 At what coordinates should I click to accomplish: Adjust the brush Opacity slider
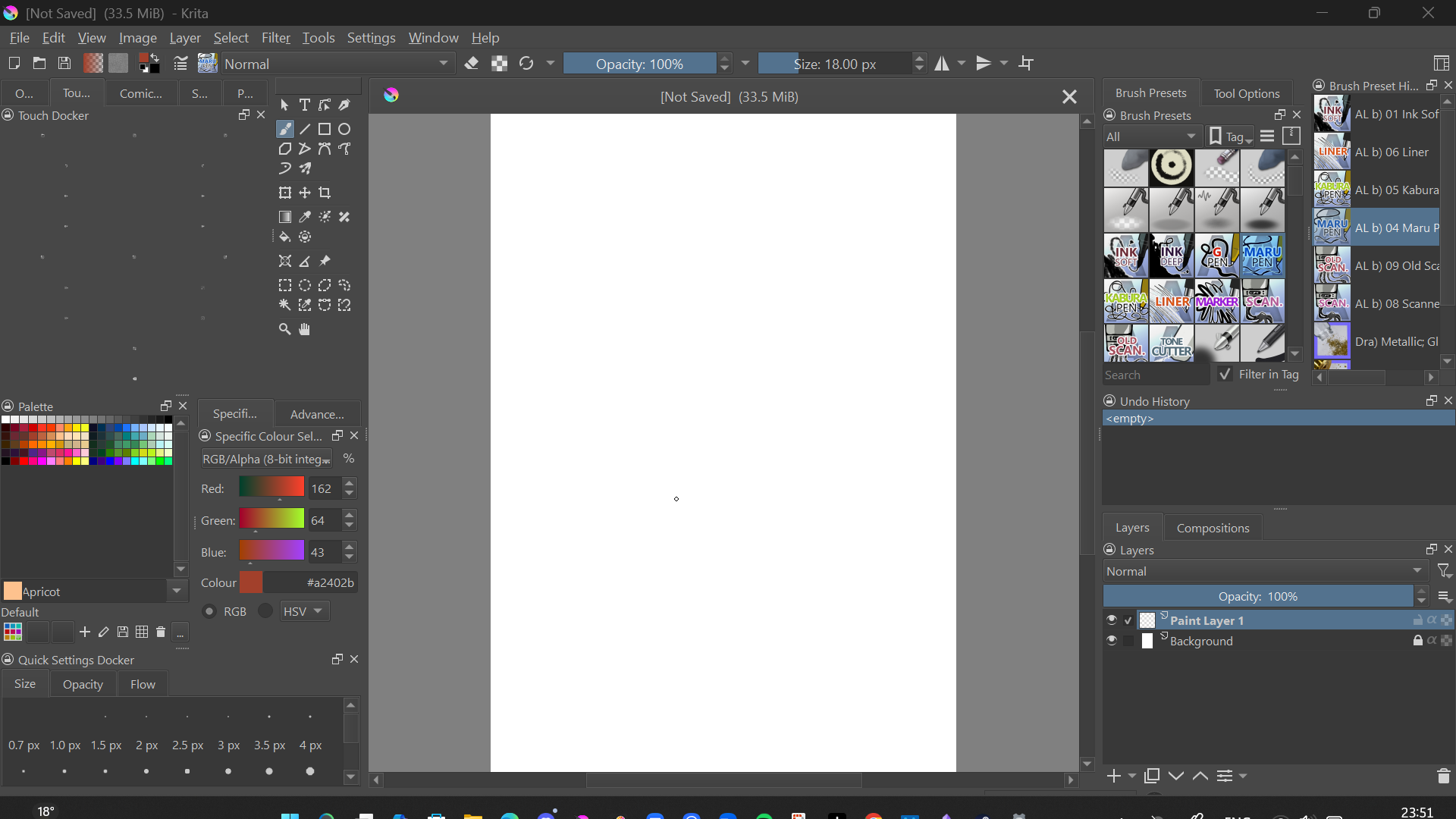639,64
